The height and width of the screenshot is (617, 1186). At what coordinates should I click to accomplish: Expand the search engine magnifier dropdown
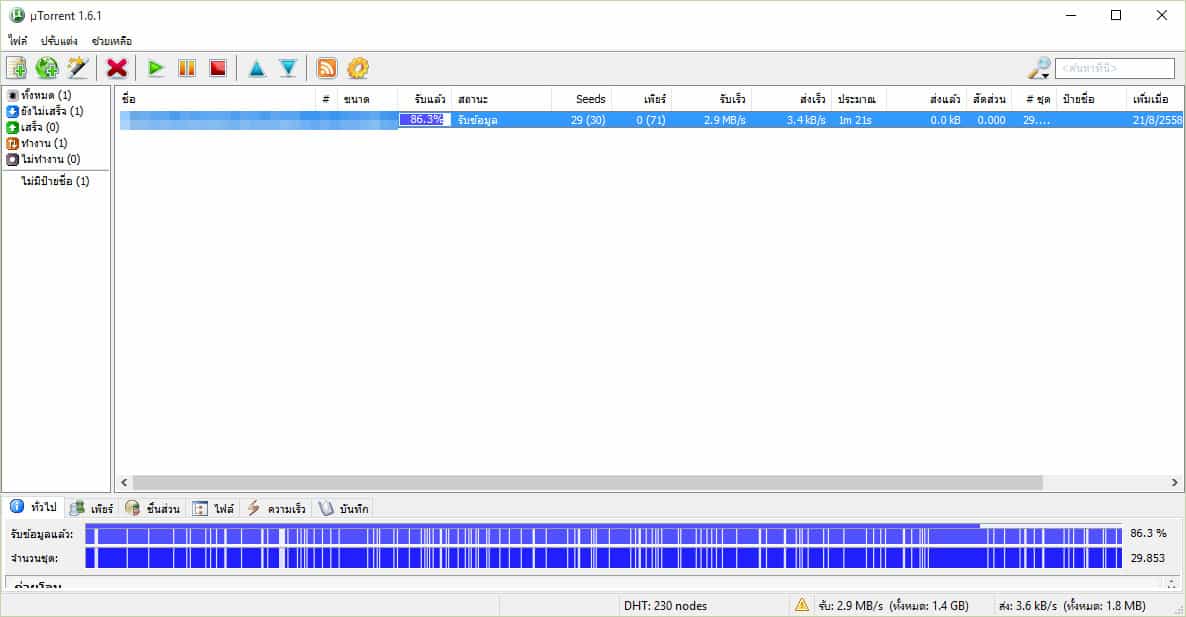1040,68
